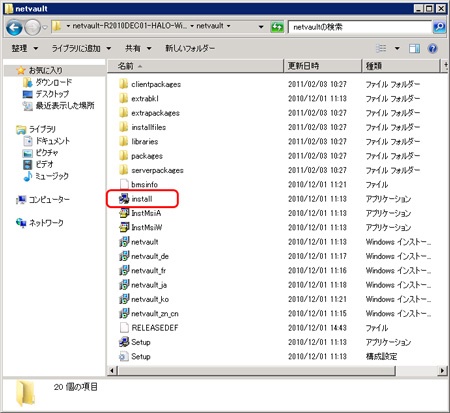This screenshot has width=450, height=413.
Task: Click the scroll left arrow
Action: [112, 370]
